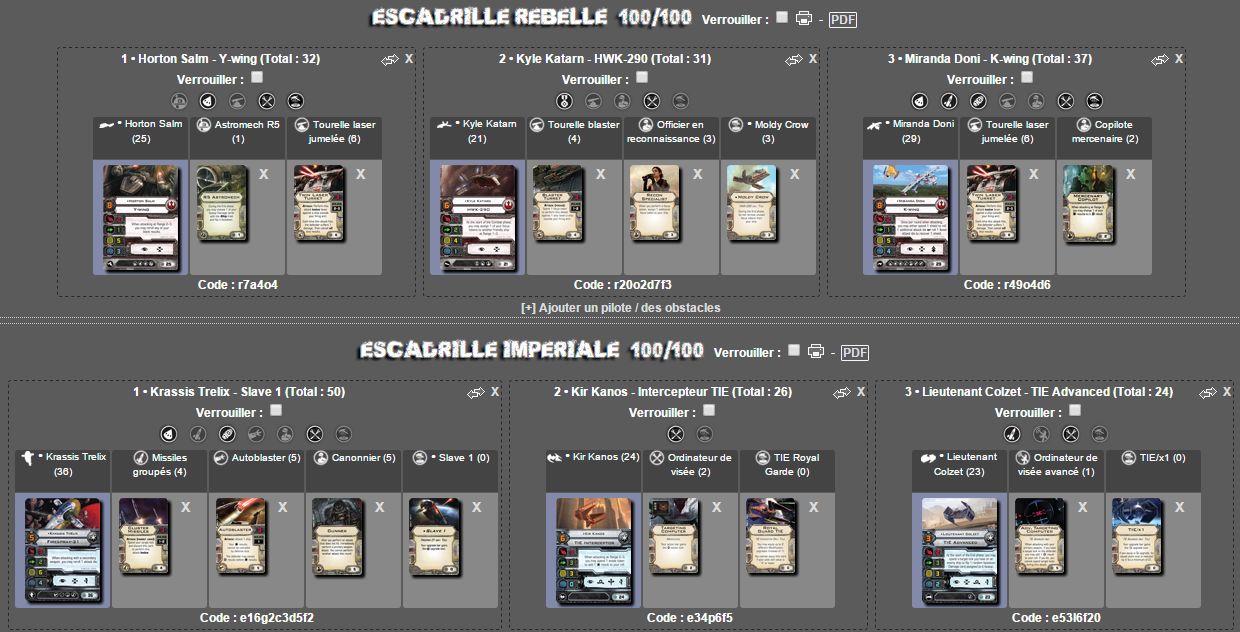Screen dimensions: 1240x632
Task: Select the code e53l6f20 text
Action: [x=1056, y=618]
